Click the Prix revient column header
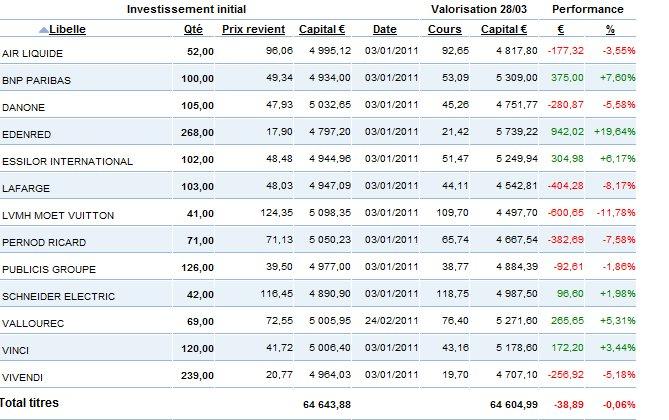 pos(253,29)
